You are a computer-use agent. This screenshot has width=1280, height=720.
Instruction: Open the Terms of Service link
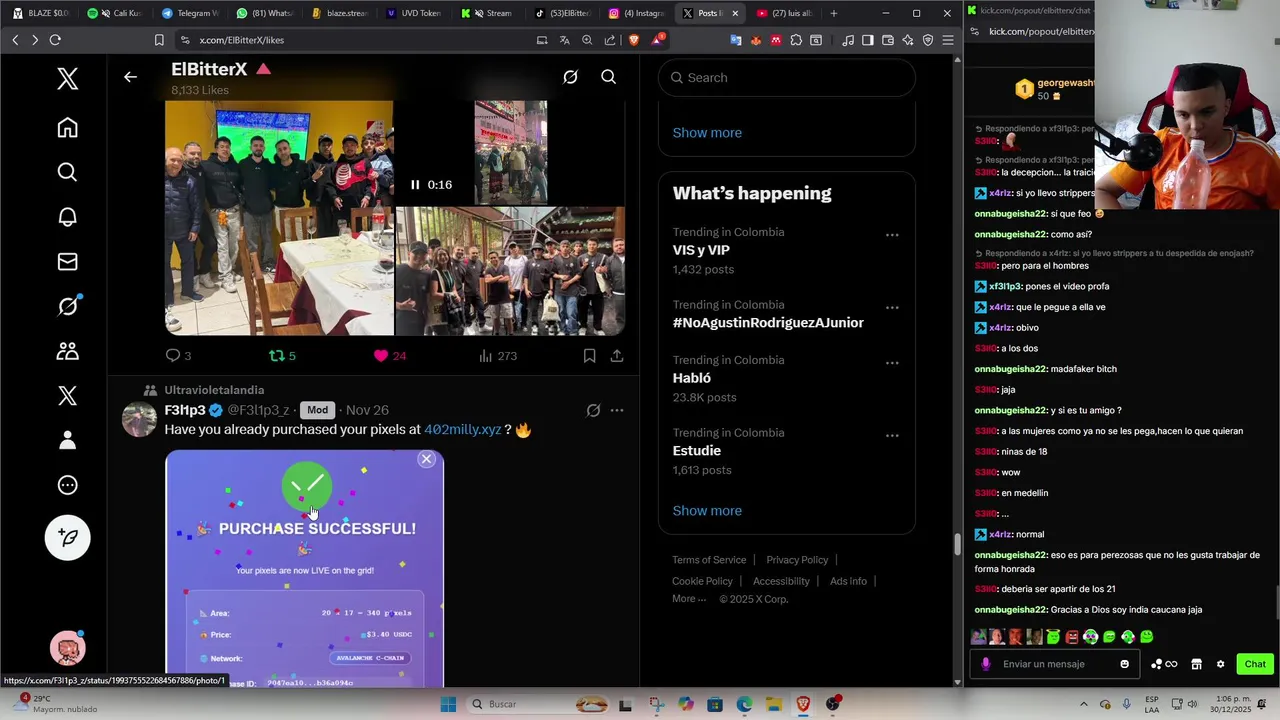coord(709,560)
